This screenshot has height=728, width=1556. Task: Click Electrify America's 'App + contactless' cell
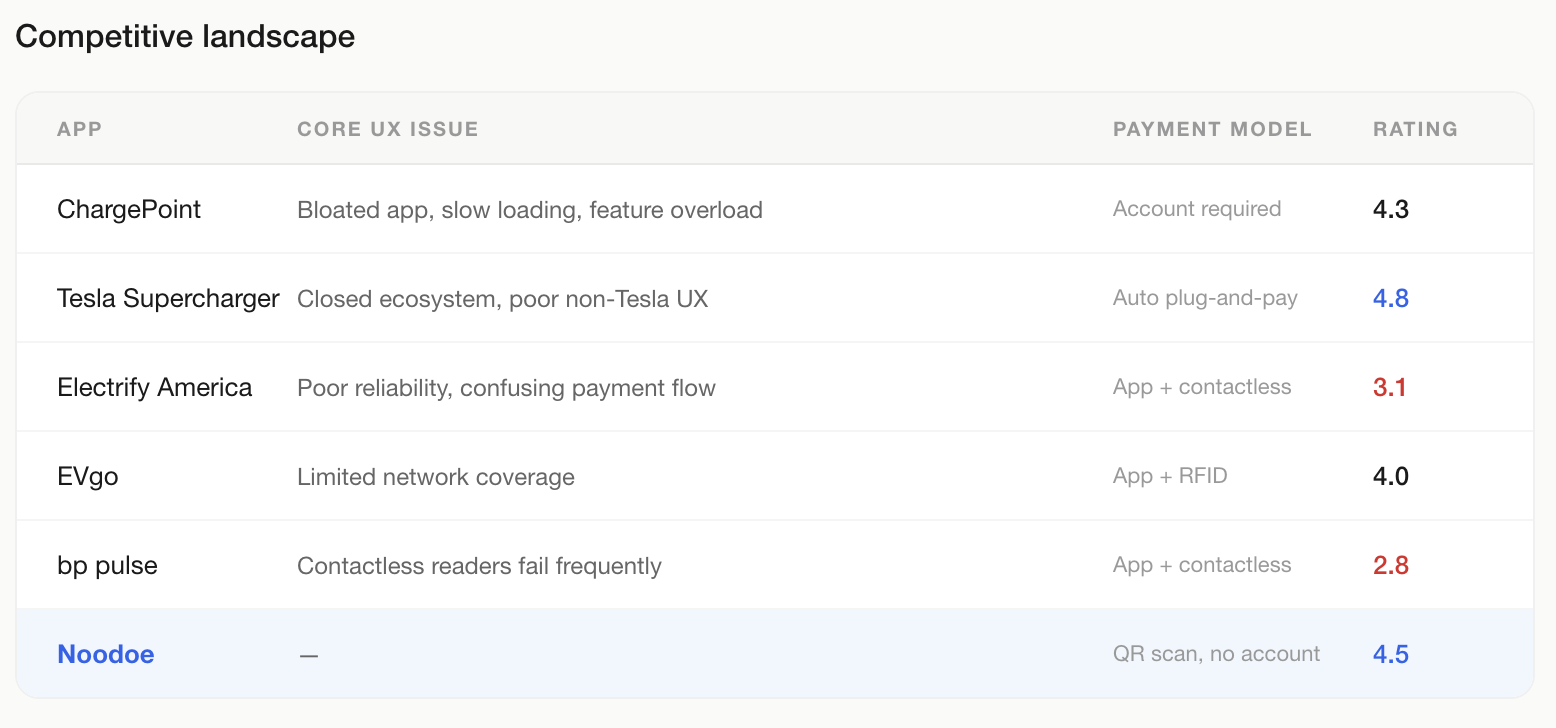click(1202, 387)
